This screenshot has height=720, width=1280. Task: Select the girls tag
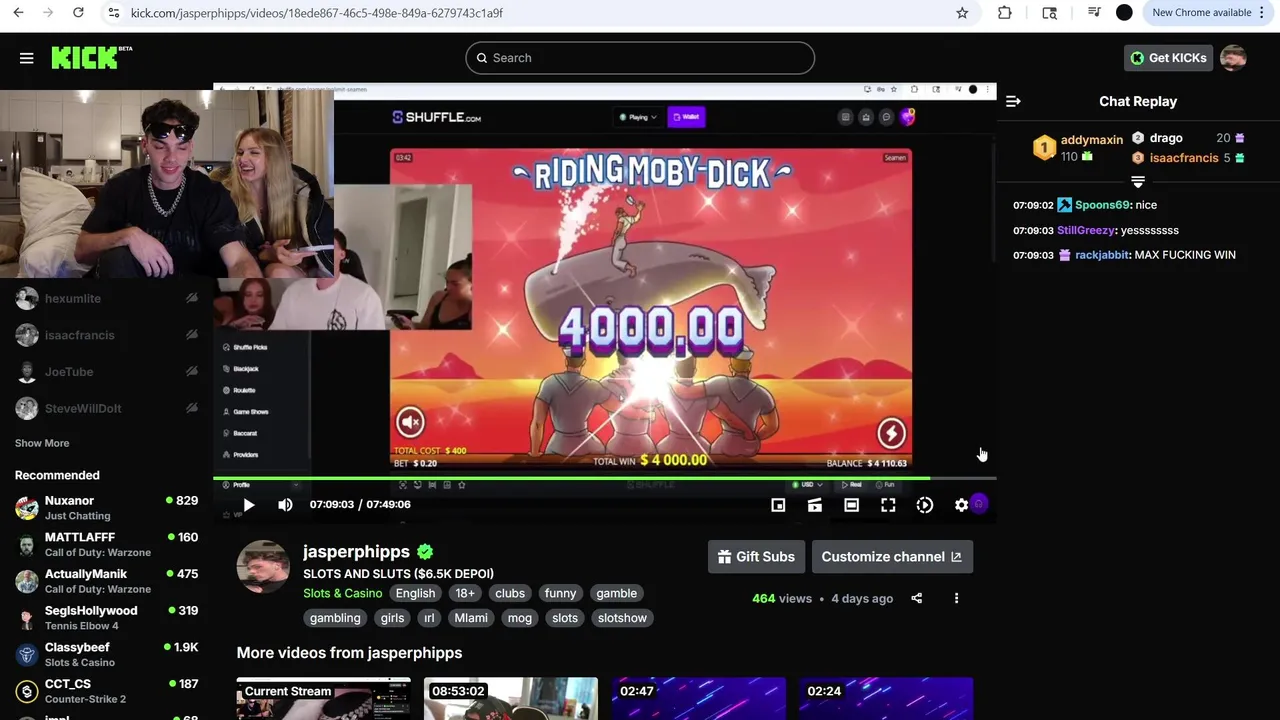point(392,618)
